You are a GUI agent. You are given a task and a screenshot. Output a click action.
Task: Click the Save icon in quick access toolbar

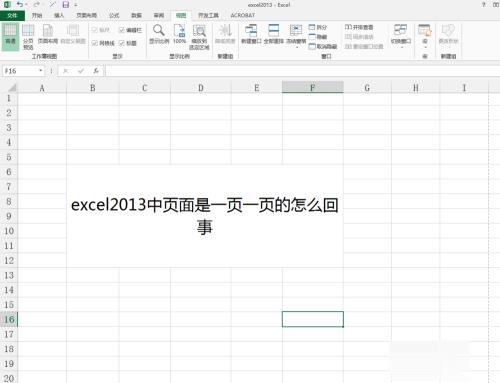click(x=66, y=5)
